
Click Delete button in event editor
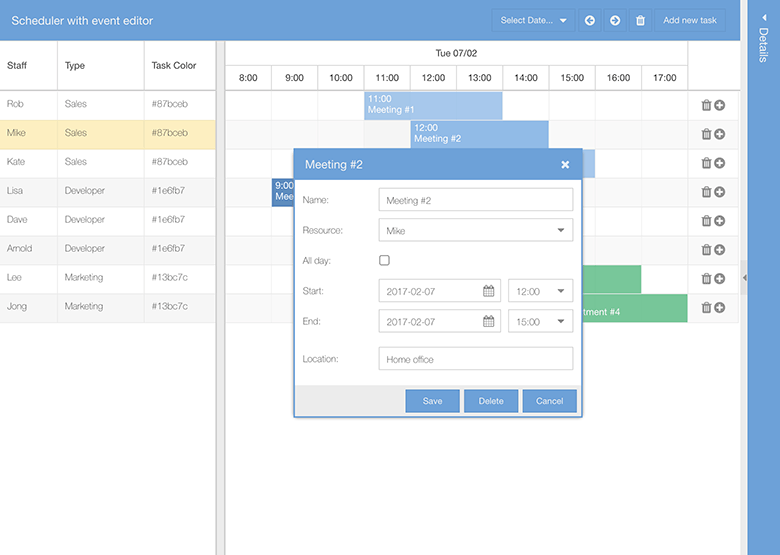point(491,401)
